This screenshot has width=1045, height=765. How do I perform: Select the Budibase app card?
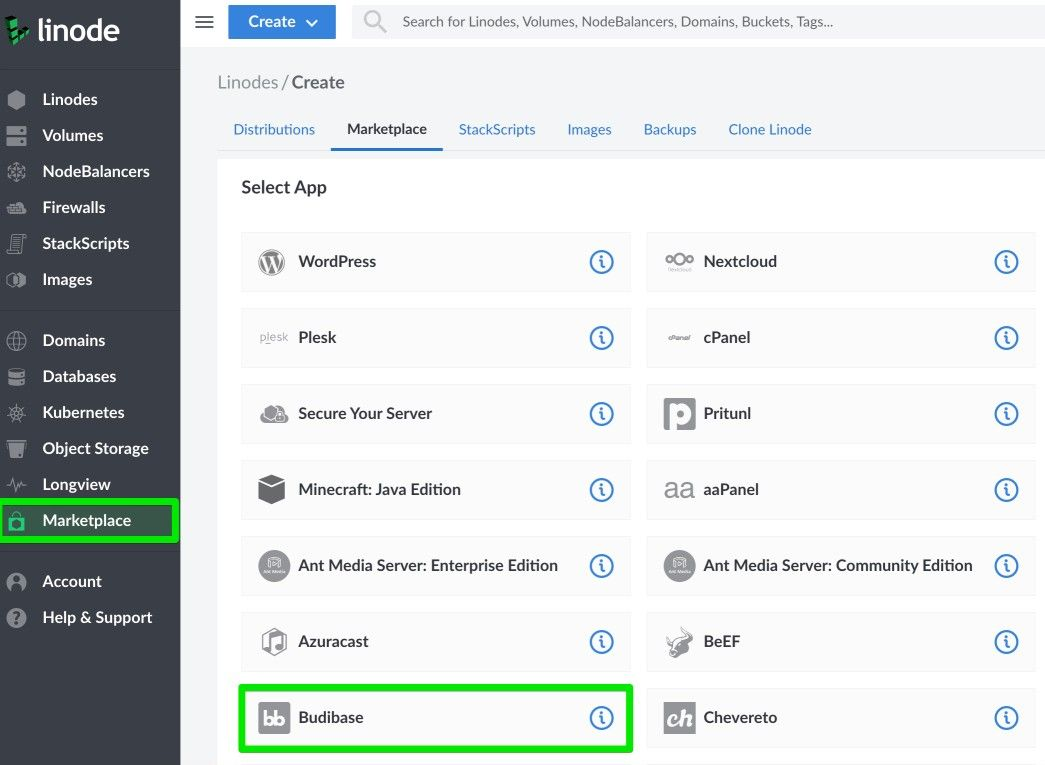[435, 718]
